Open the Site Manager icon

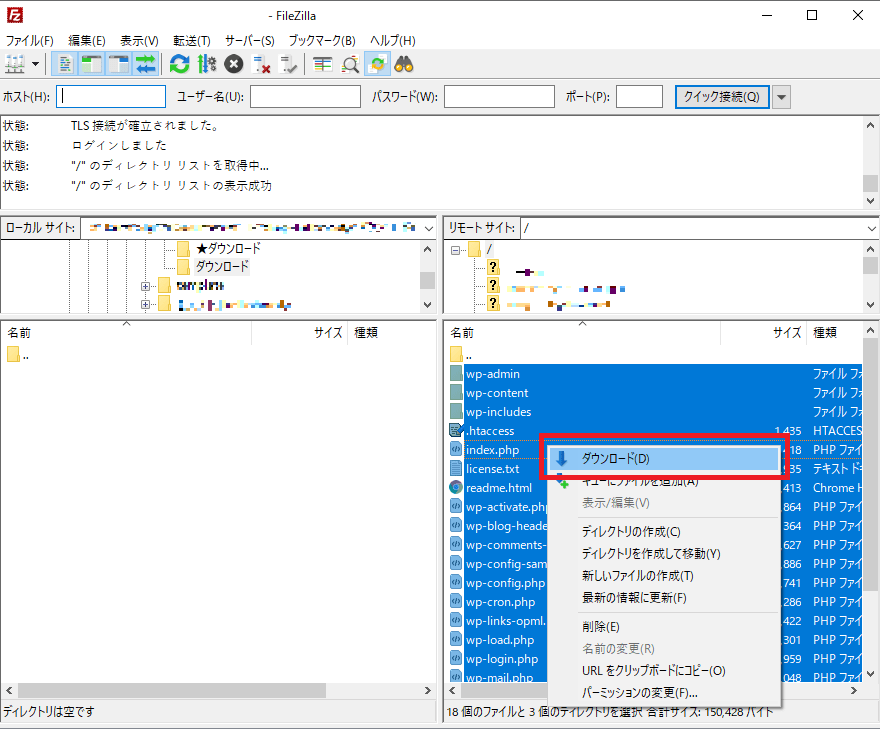tap(15, 64)
